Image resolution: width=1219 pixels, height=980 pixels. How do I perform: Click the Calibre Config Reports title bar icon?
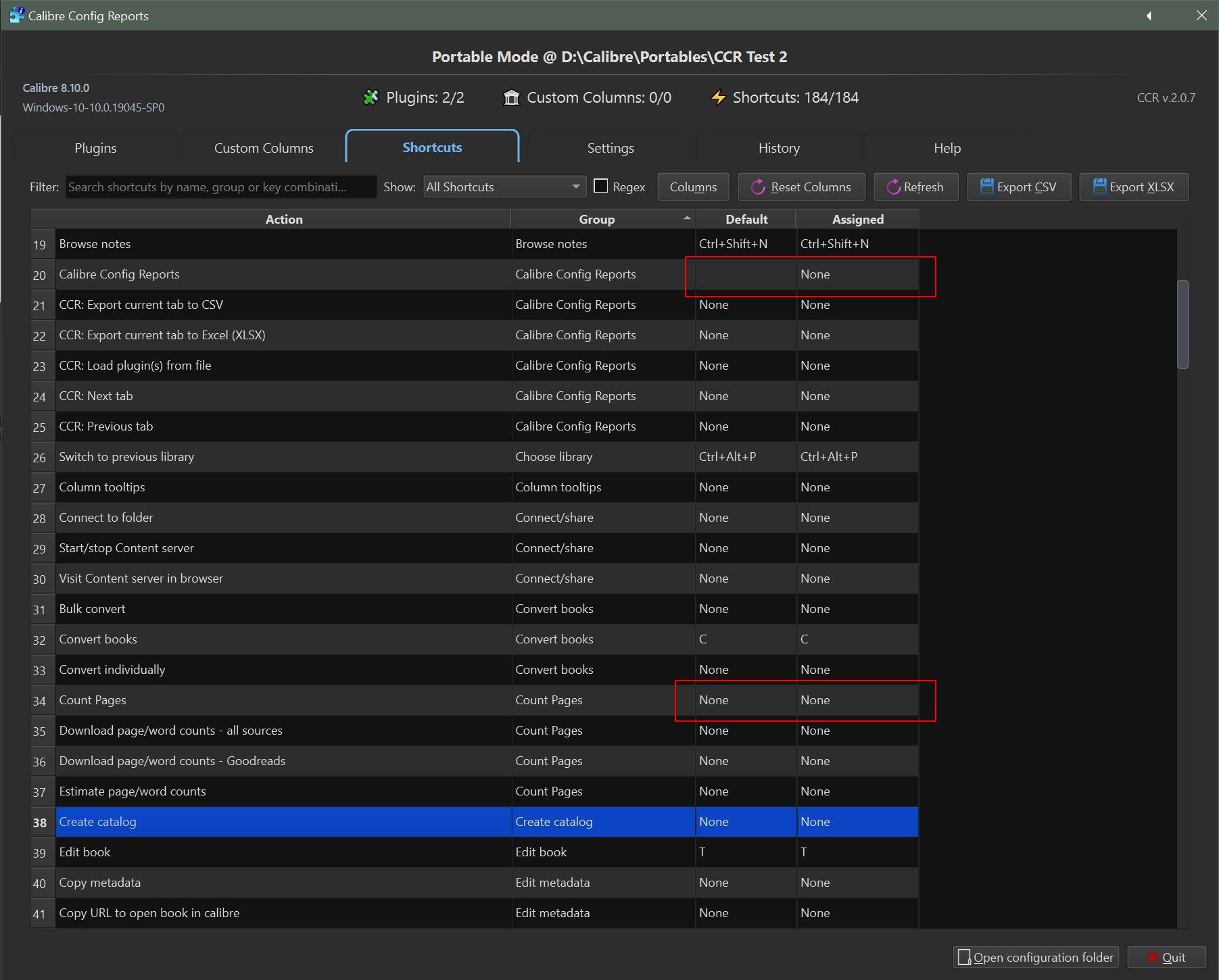17,15
